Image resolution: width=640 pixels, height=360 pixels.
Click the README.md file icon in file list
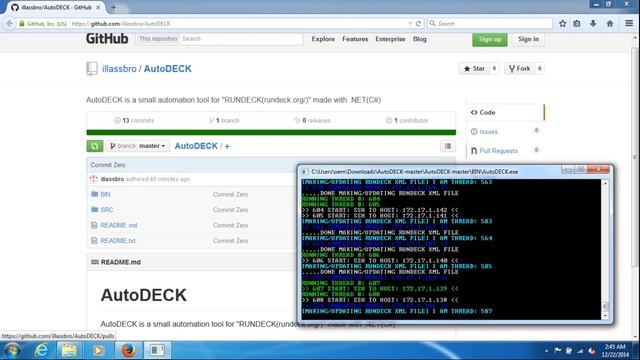(94, 225)
